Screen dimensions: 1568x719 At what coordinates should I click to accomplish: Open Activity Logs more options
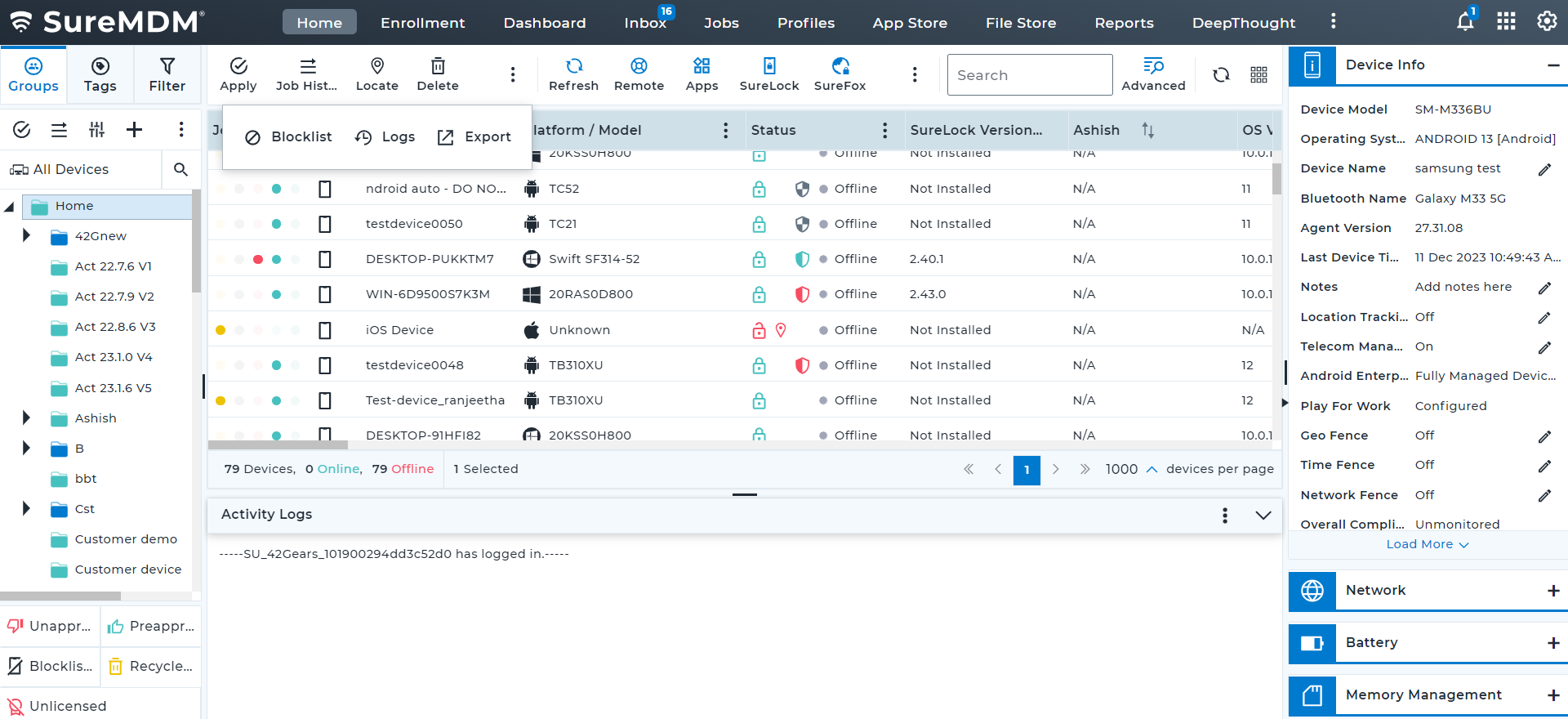click(1225, 515)
